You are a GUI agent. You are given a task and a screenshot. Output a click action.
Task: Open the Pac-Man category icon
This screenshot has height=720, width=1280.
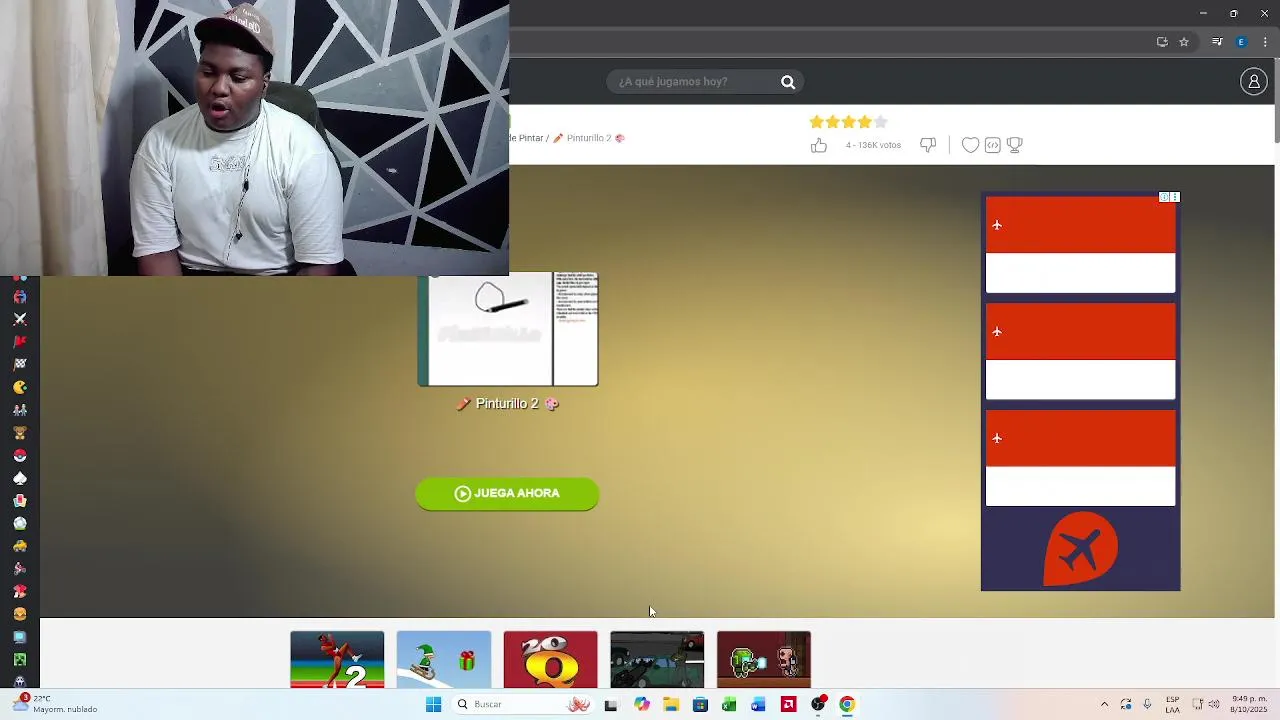(20, 387)
